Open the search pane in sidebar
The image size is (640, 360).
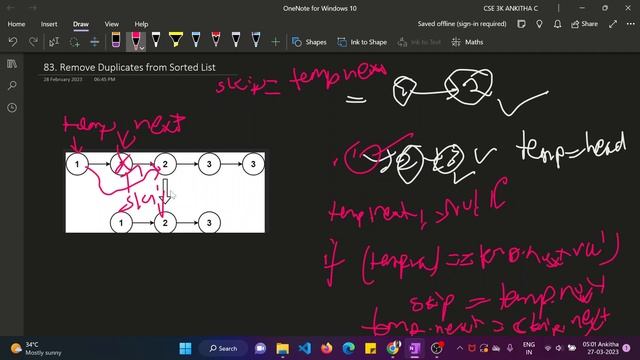coord(12,86)
